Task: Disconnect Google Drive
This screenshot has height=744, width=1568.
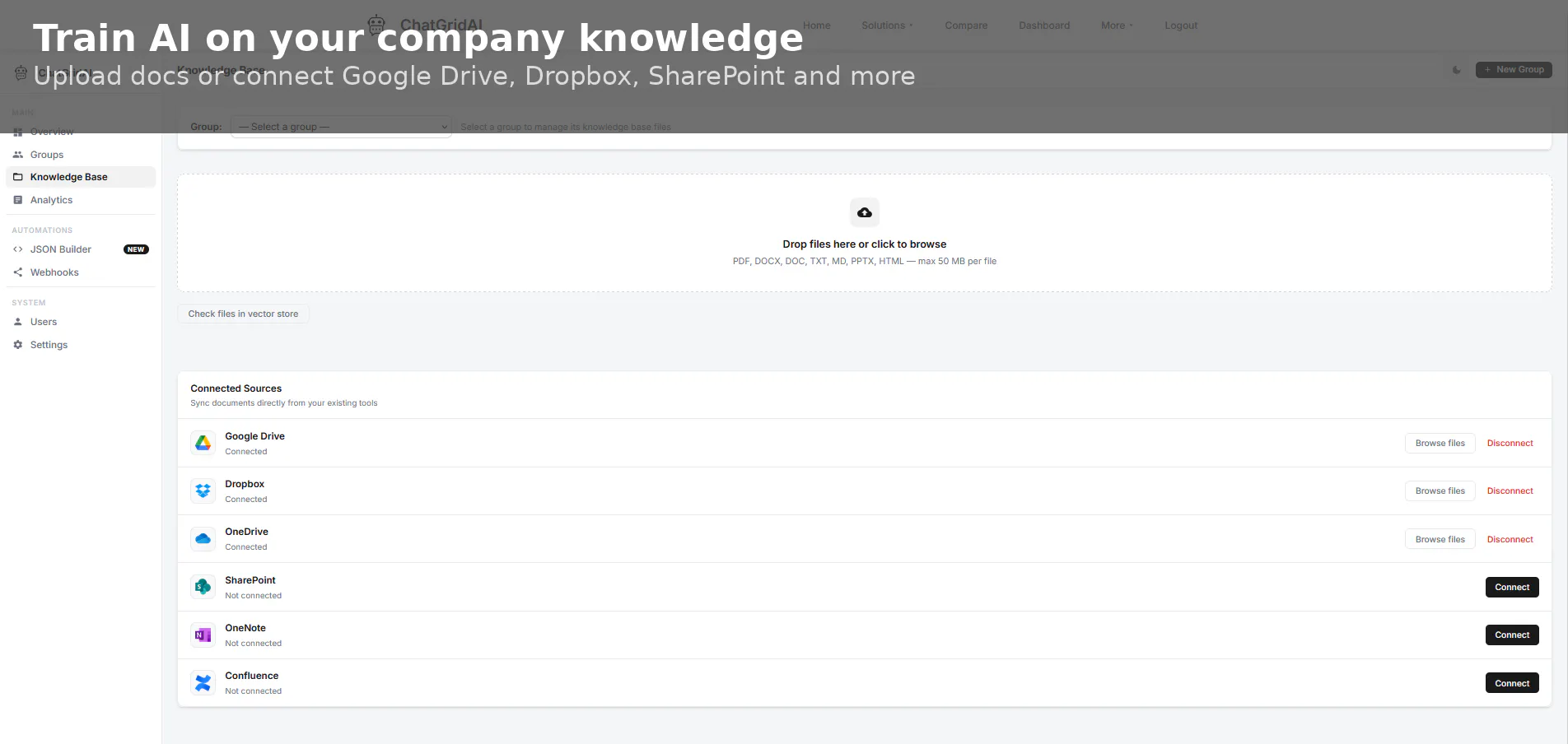Action: coord(1510,444)
